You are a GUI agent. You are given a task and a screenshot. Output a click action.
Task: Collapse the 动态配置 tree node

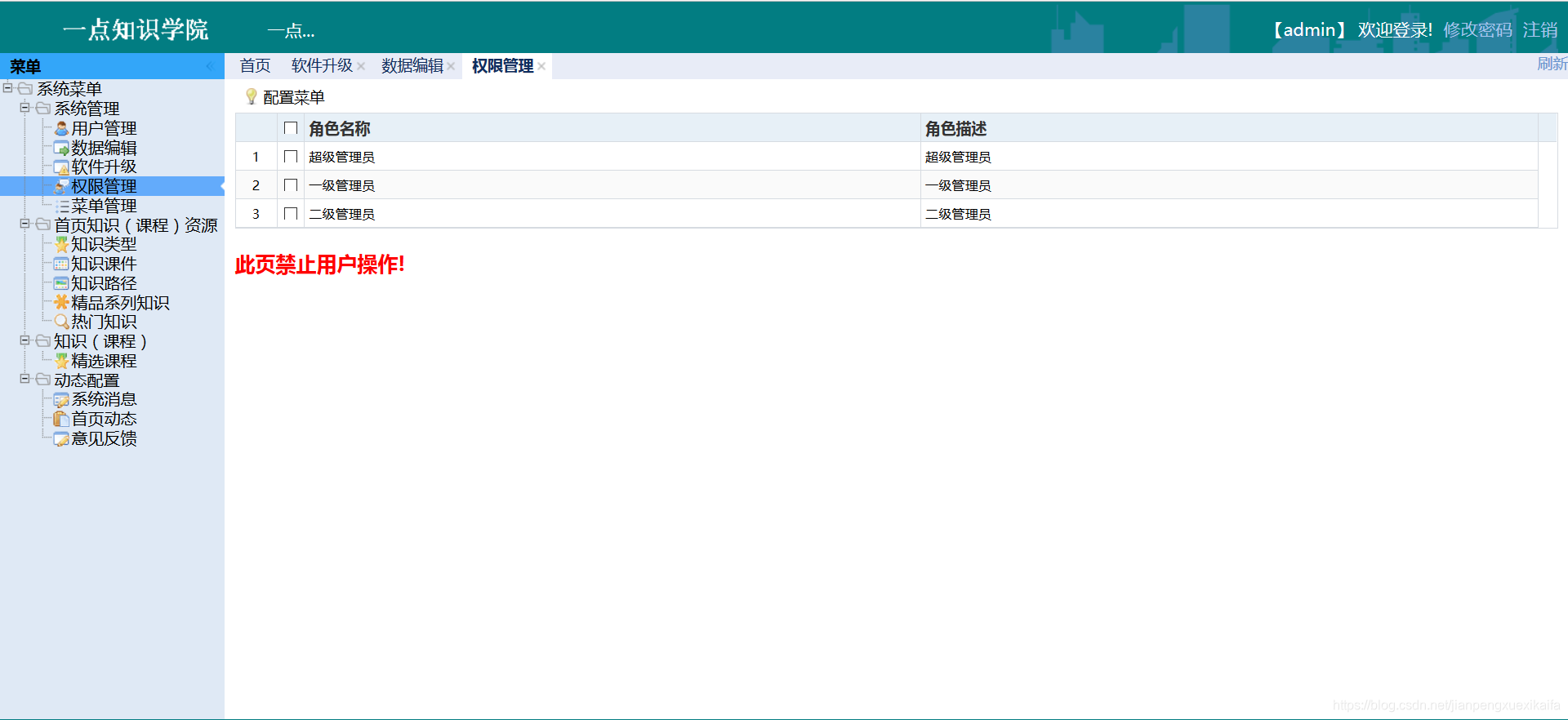point(25,379)
